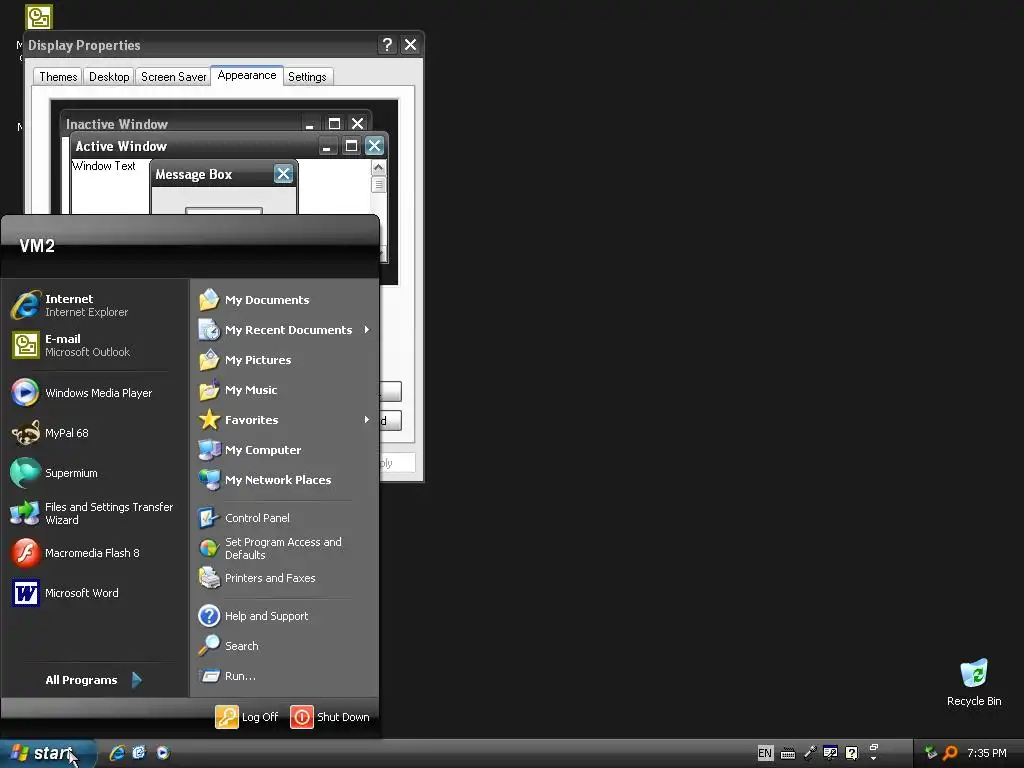Click Log Off button
The width and height of the screenshot is (1024, 768).
click(x=247, y=716)
